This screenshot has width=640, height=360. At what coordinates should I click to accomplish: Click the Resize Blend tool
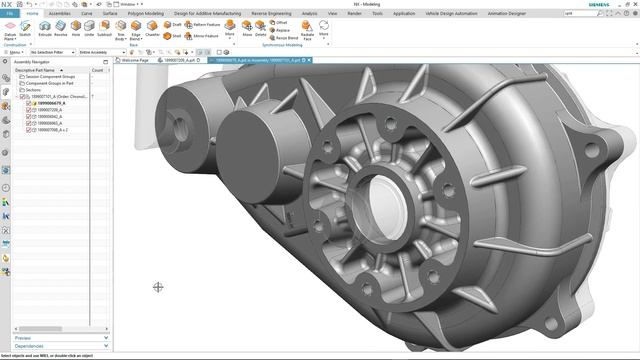coord(284,38)
